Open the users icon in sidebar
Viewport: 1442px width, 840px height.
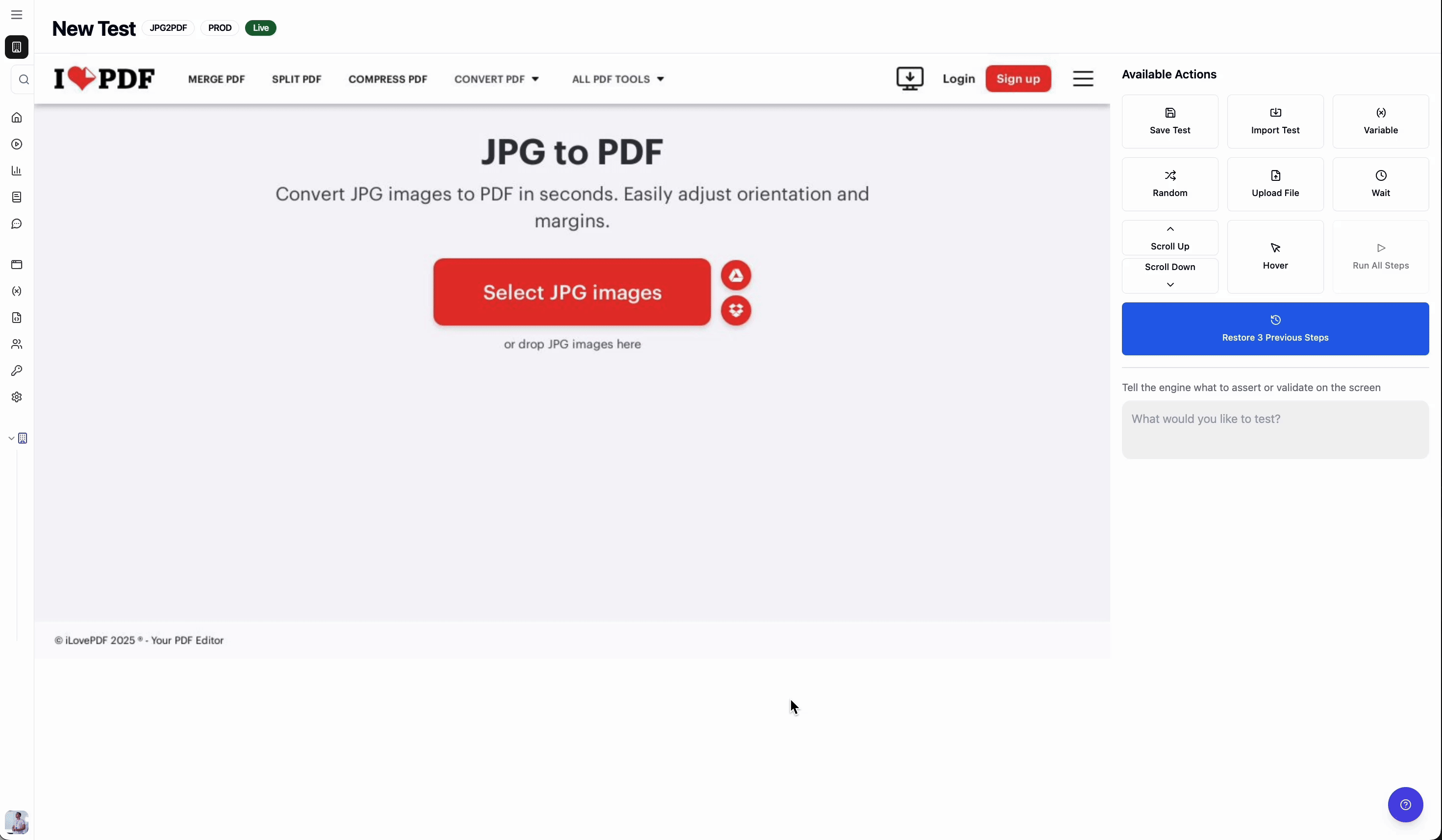tap(17, 344)
